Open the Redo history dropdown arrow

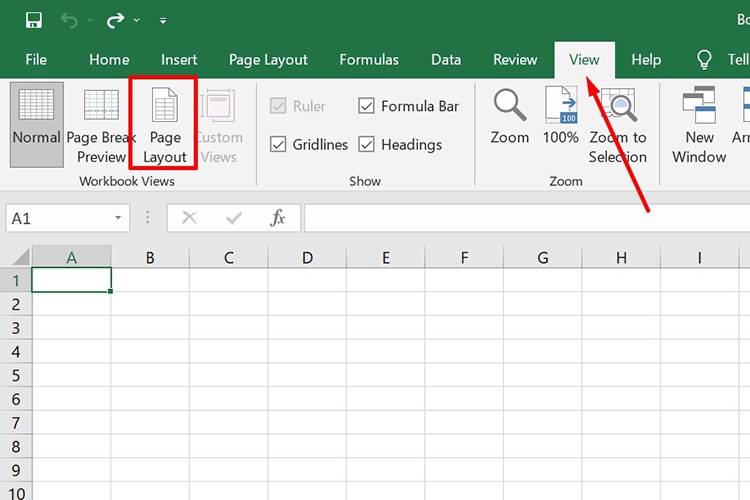point(137,21)
